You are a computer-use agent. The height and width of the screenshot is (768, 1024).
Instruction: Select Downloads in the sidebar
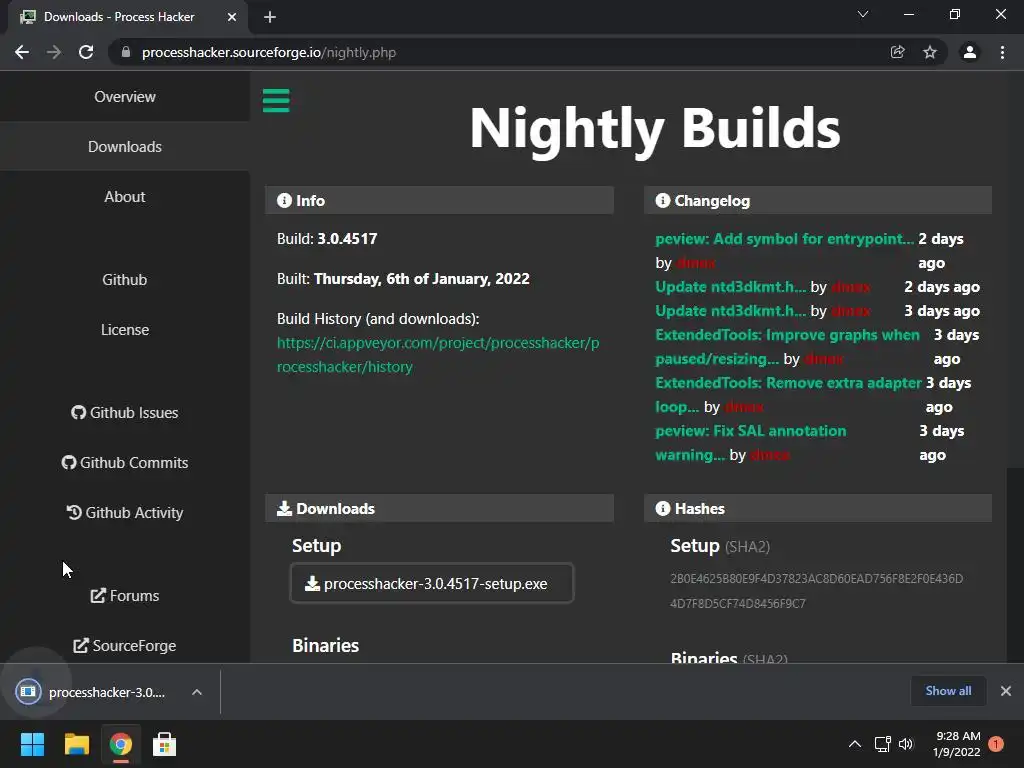[125, 146]
